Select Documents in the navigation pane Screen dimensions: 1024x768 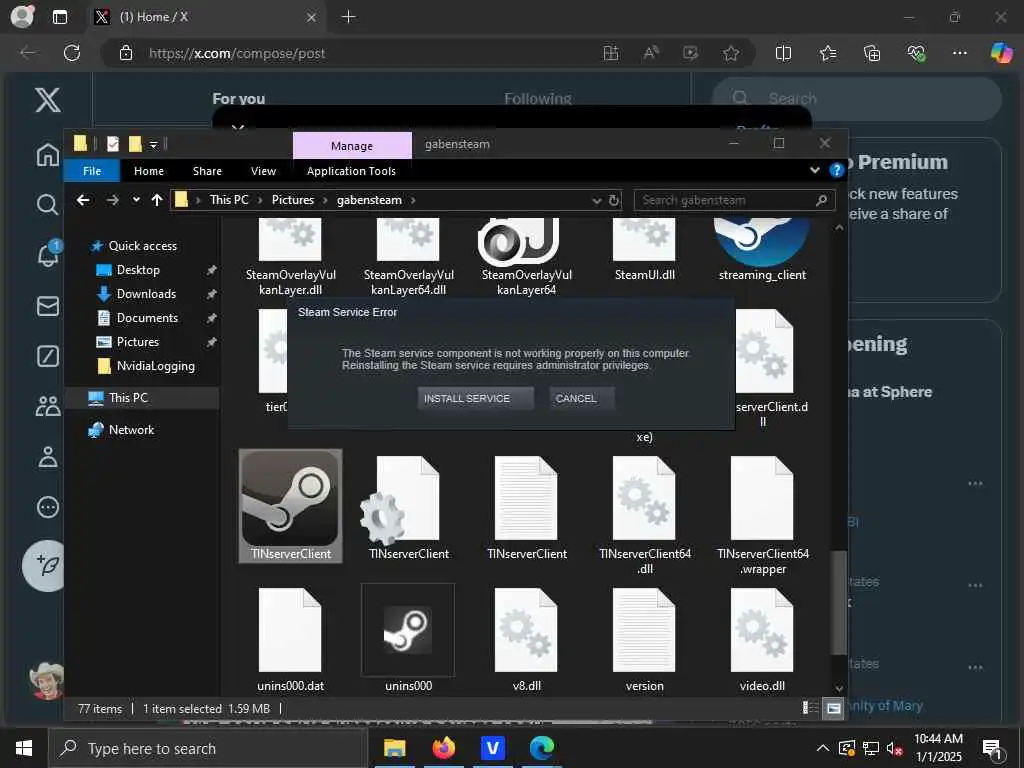coord(147,318)
